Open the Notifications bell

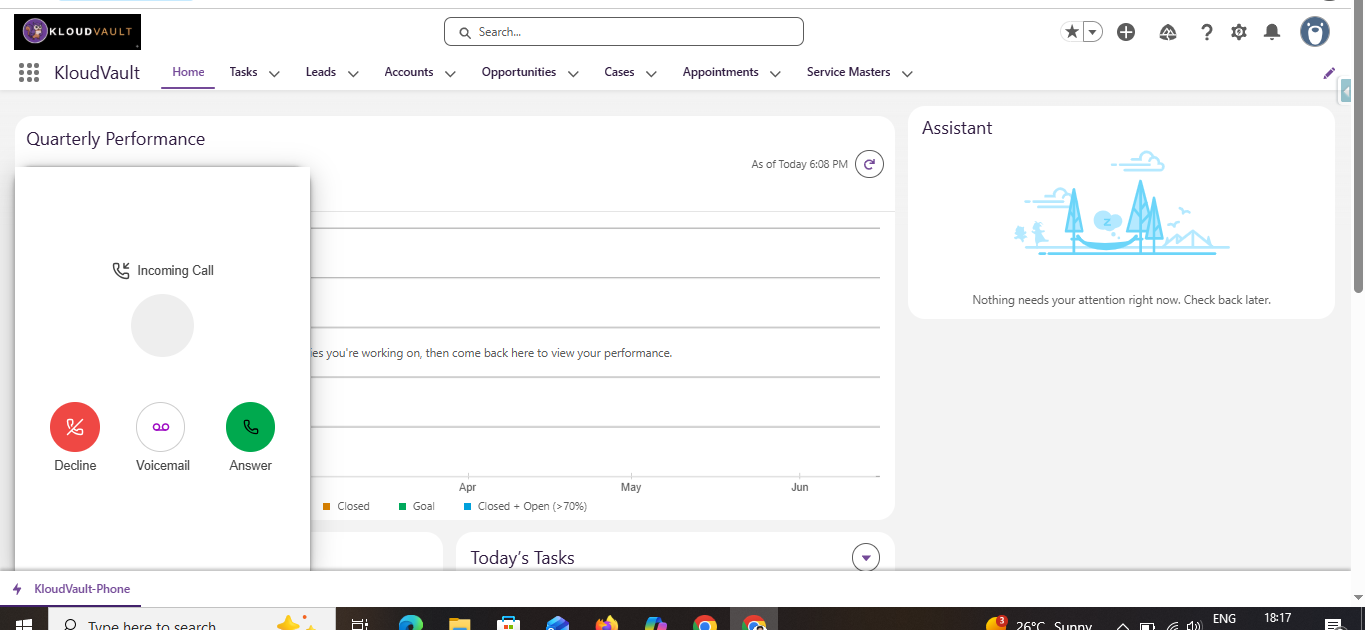pos(1272,32)
